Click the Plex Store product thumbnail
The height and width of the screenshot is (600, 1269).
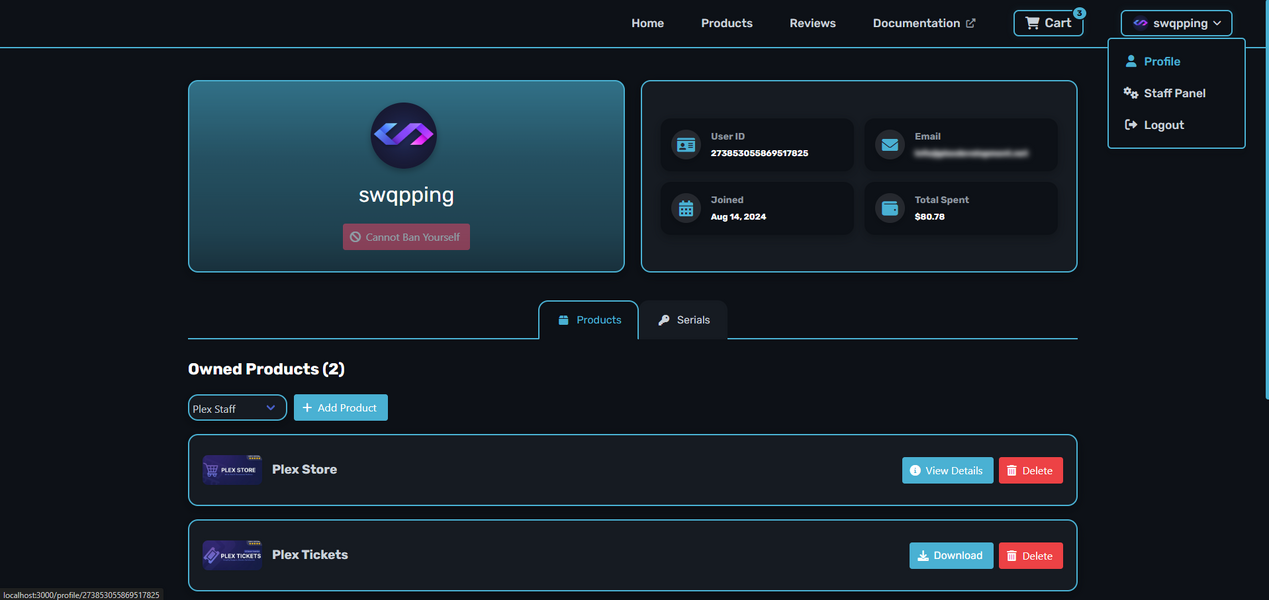pos(232,470)
